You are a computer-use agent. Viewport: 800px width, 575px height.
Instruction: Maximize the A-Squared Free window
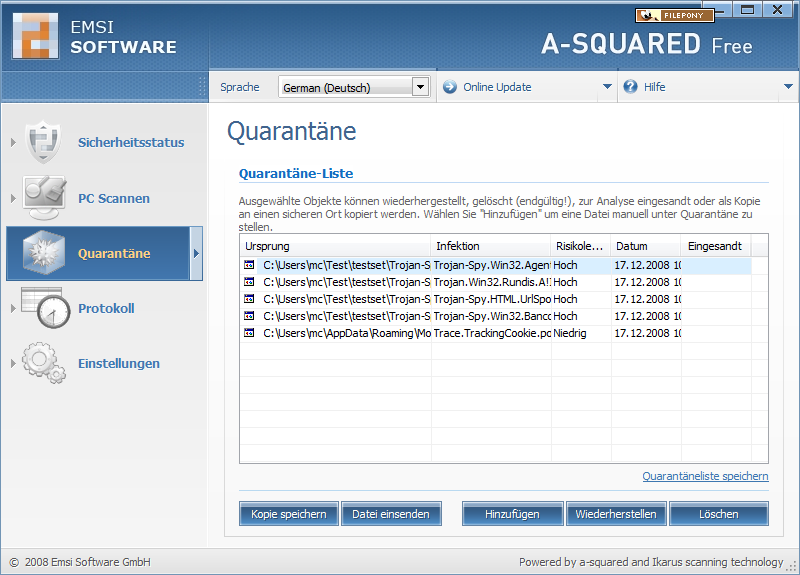pos(747,10)
